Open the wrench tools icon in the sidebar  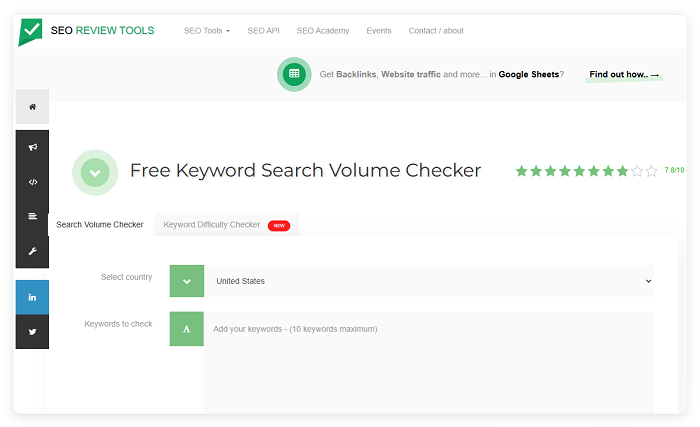[32, 251]
